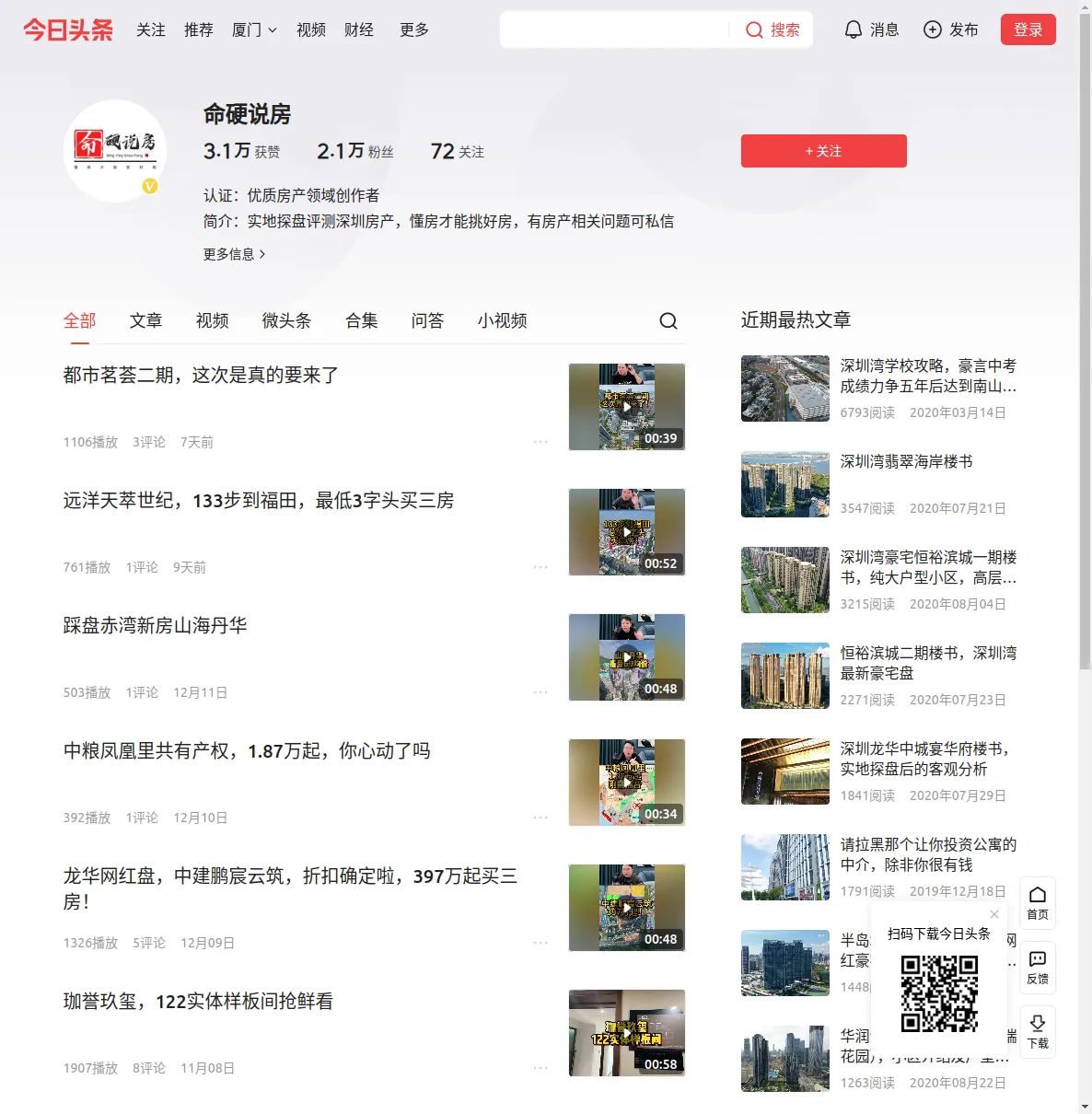Open hot article 恒裕滨城二期楼书
1092x1114 pixels.
[x=929, y=663]
